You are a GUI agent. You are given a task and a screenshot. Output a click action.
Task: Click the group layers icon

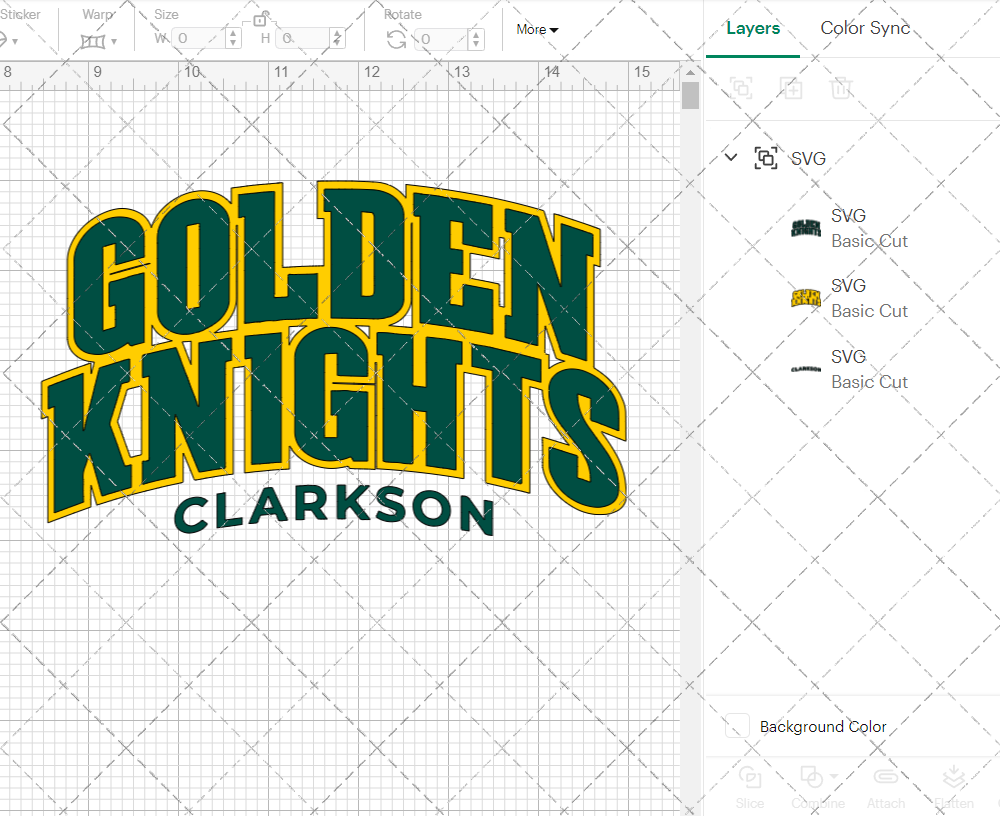tap(740, 88)
